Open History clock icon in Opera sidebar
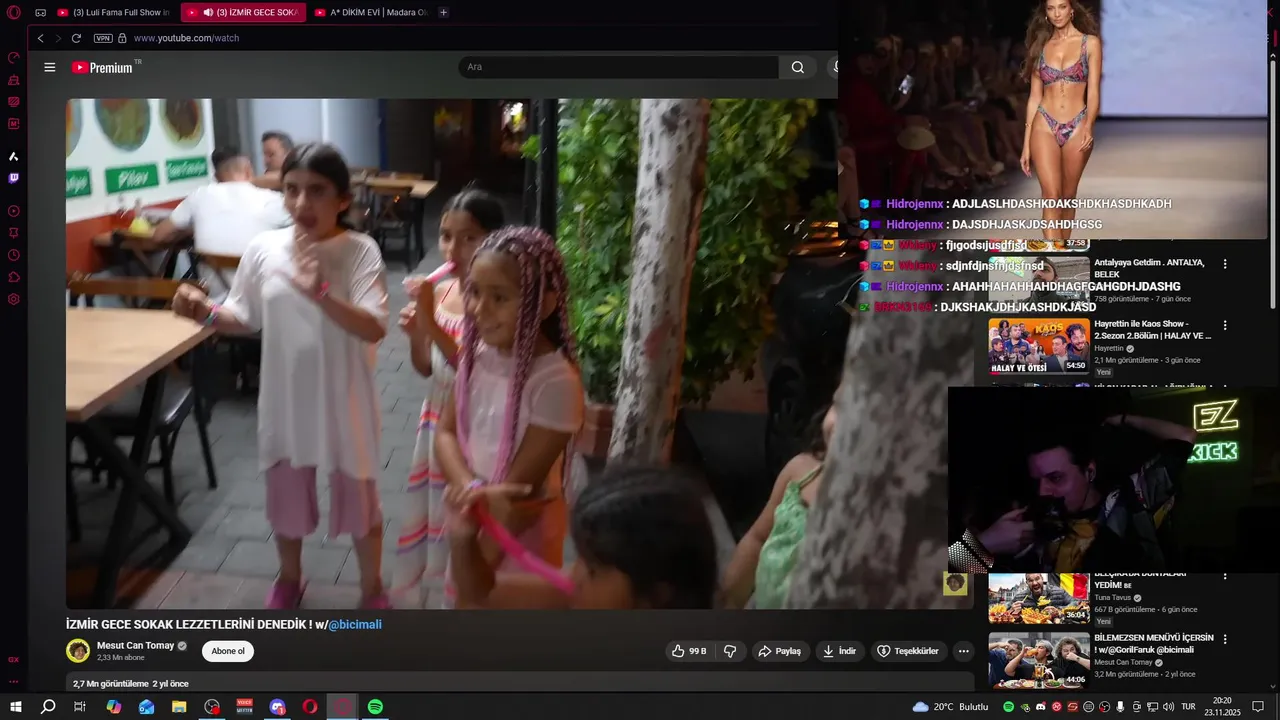 14,255
